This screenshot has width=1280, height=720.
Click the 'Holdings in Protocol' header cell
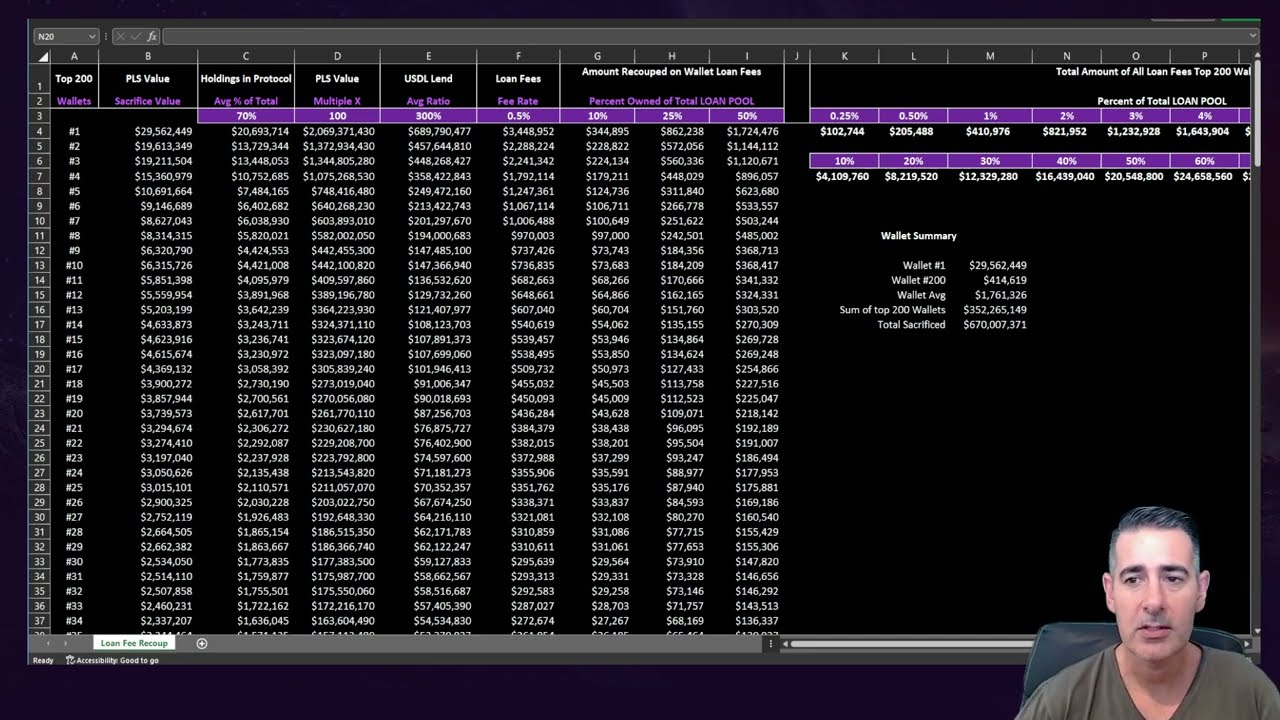click(x=246, y=78)
